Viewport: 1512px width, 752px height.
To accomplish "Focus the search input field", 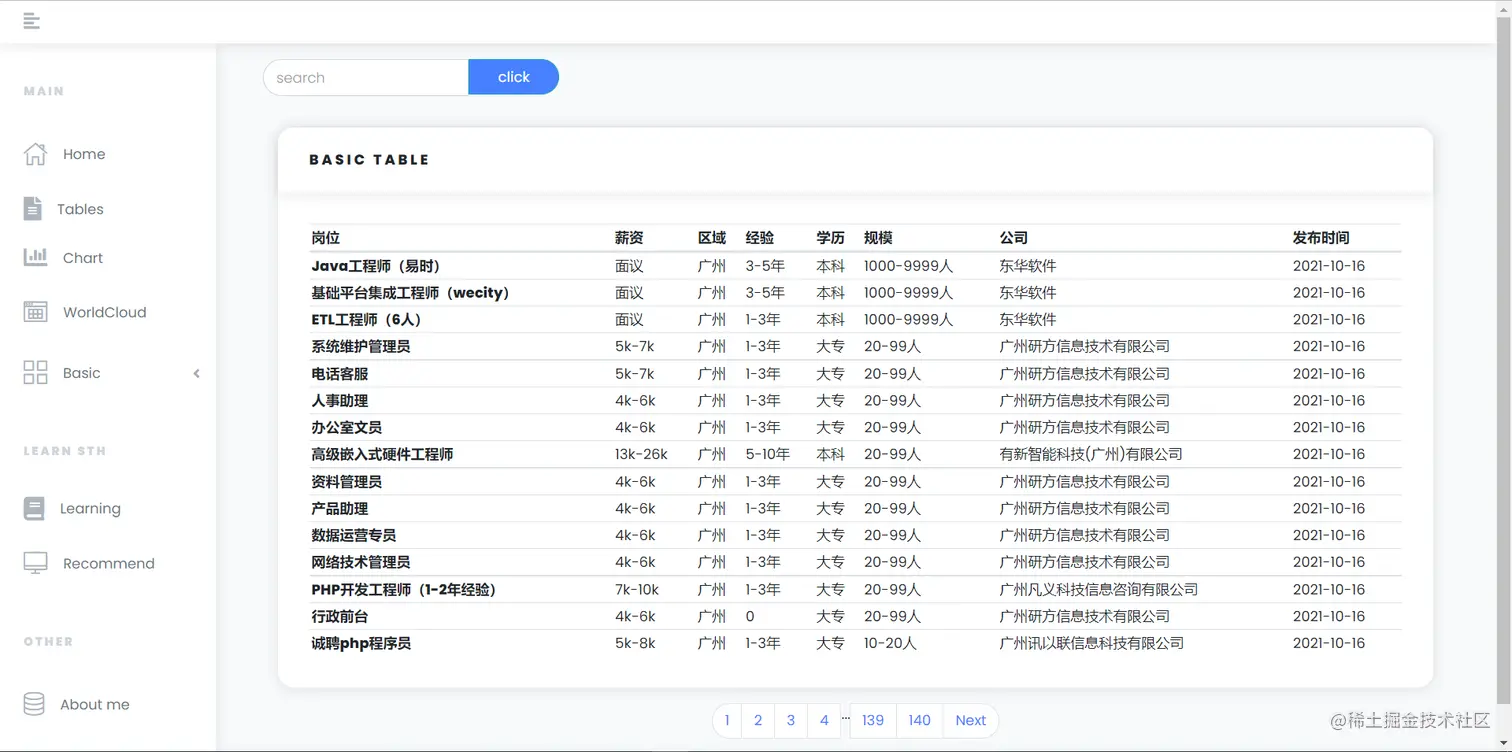I will (366, 77).
